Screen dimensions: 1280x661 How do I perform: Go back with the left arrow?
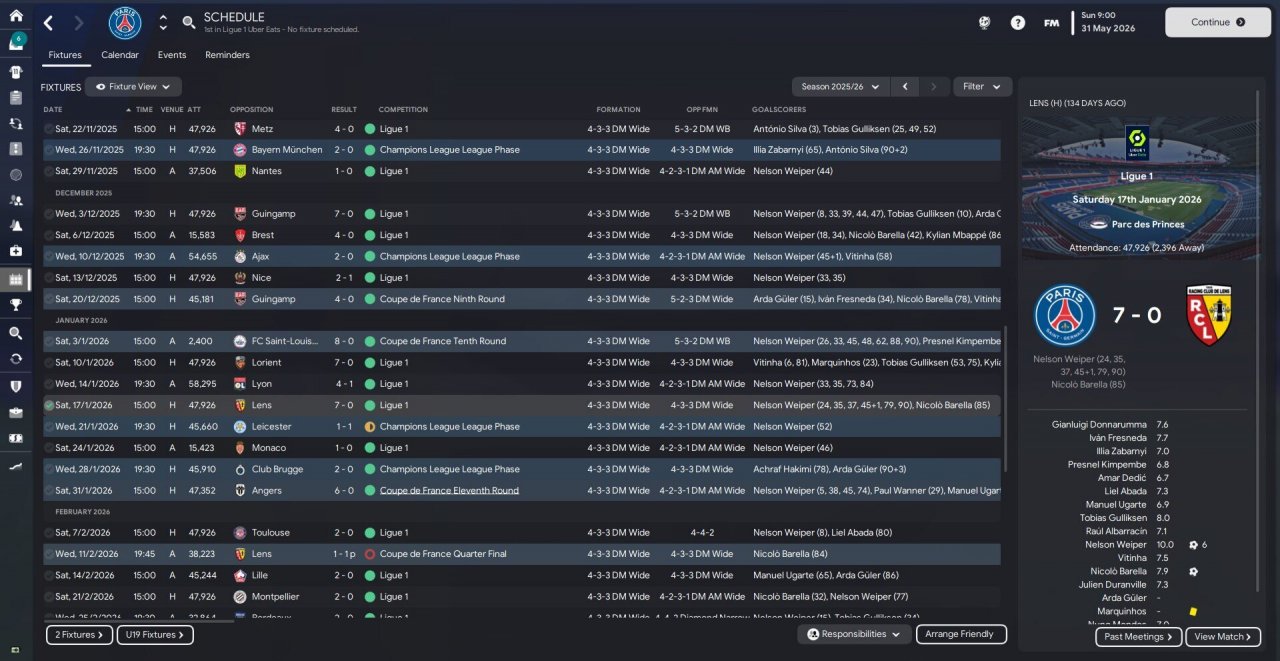(48, 22)
